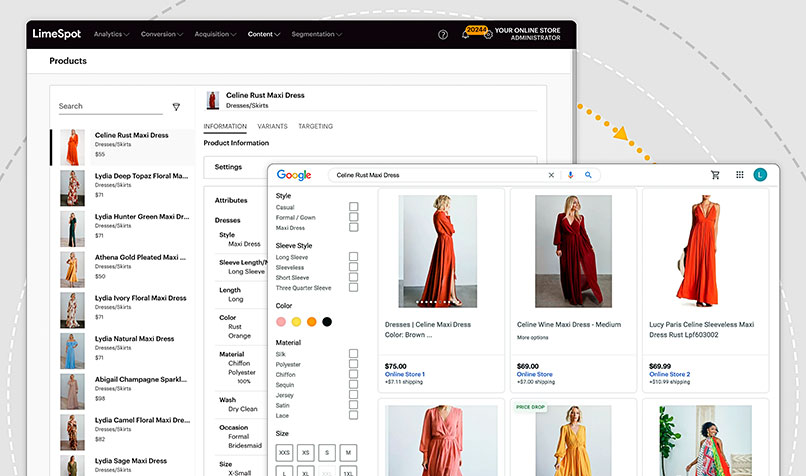Switch to the Variants tab

click(272, 126)
